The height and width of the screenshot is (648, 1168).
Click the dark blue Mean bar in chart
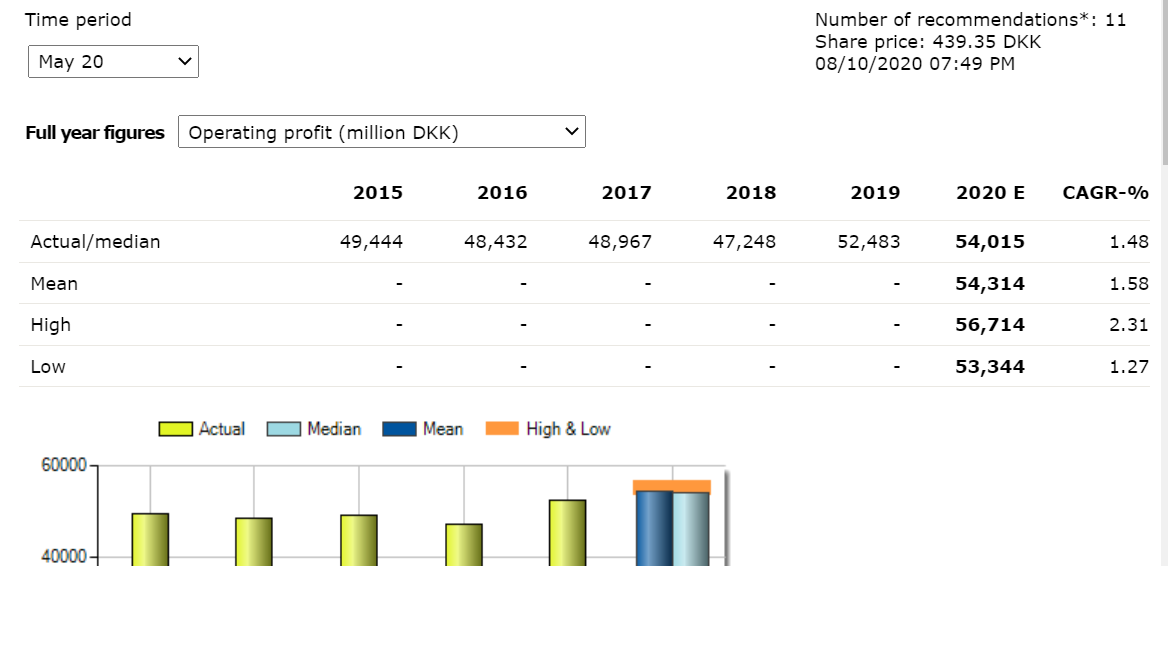(x=654, y=528)
